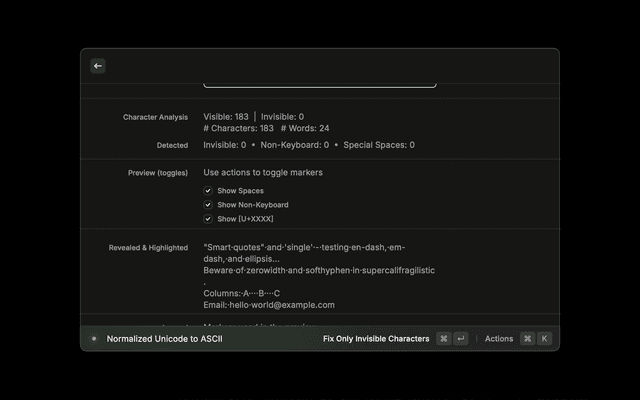Disable the Show [U+XXXX] checkbox
Viewport: 640px width, 400px height.
pos(208,218)
